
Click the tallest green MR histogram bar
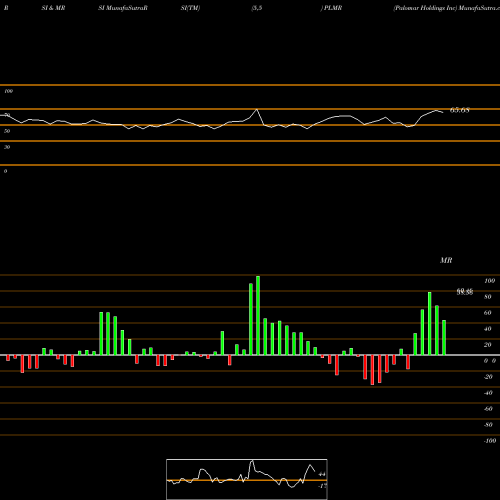tap(258, 315)
